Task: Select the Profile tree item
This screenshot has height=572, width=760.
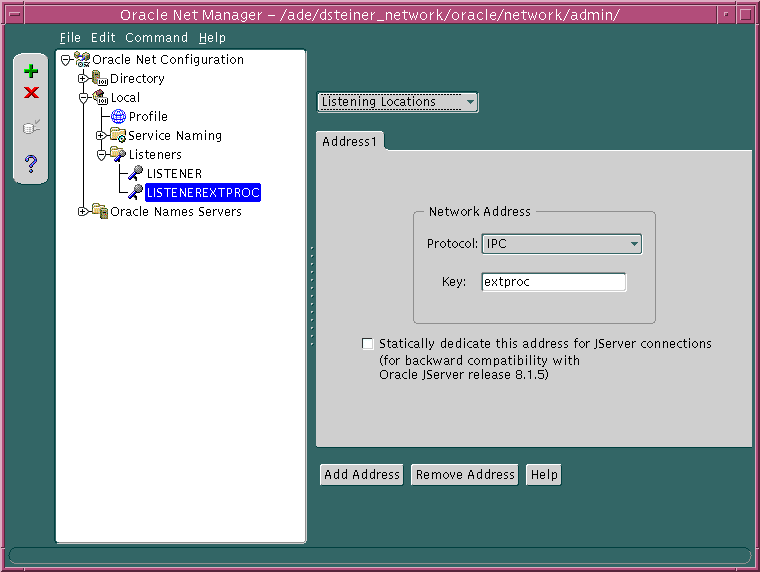Action: tap(148, 116)
